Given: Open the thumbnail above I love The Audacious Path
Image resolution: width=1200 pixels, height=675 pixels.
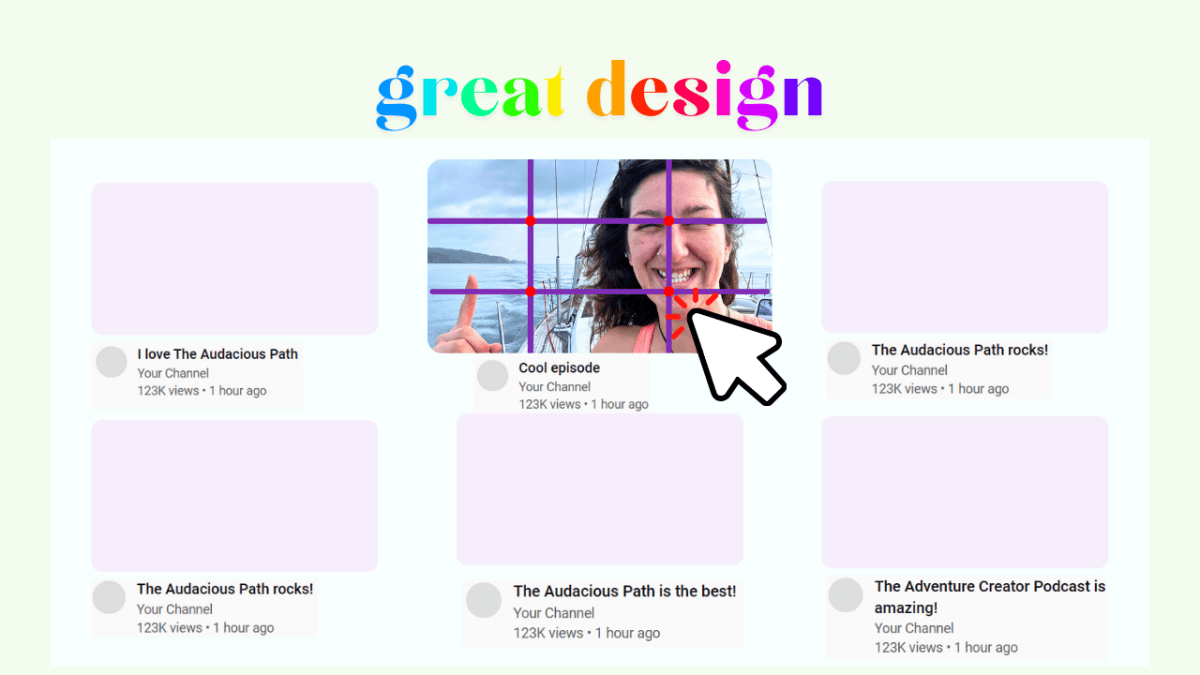Looking at the screenshot, I should coord(234,258).
